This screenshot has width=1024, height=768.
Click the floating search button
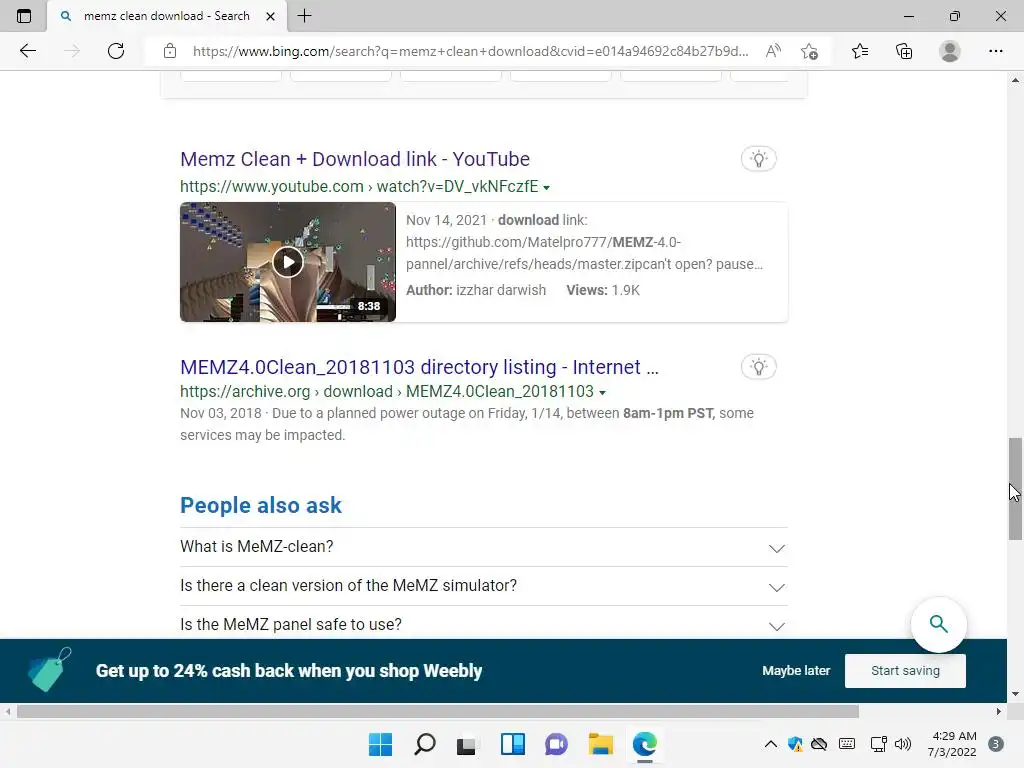[938, 624]
